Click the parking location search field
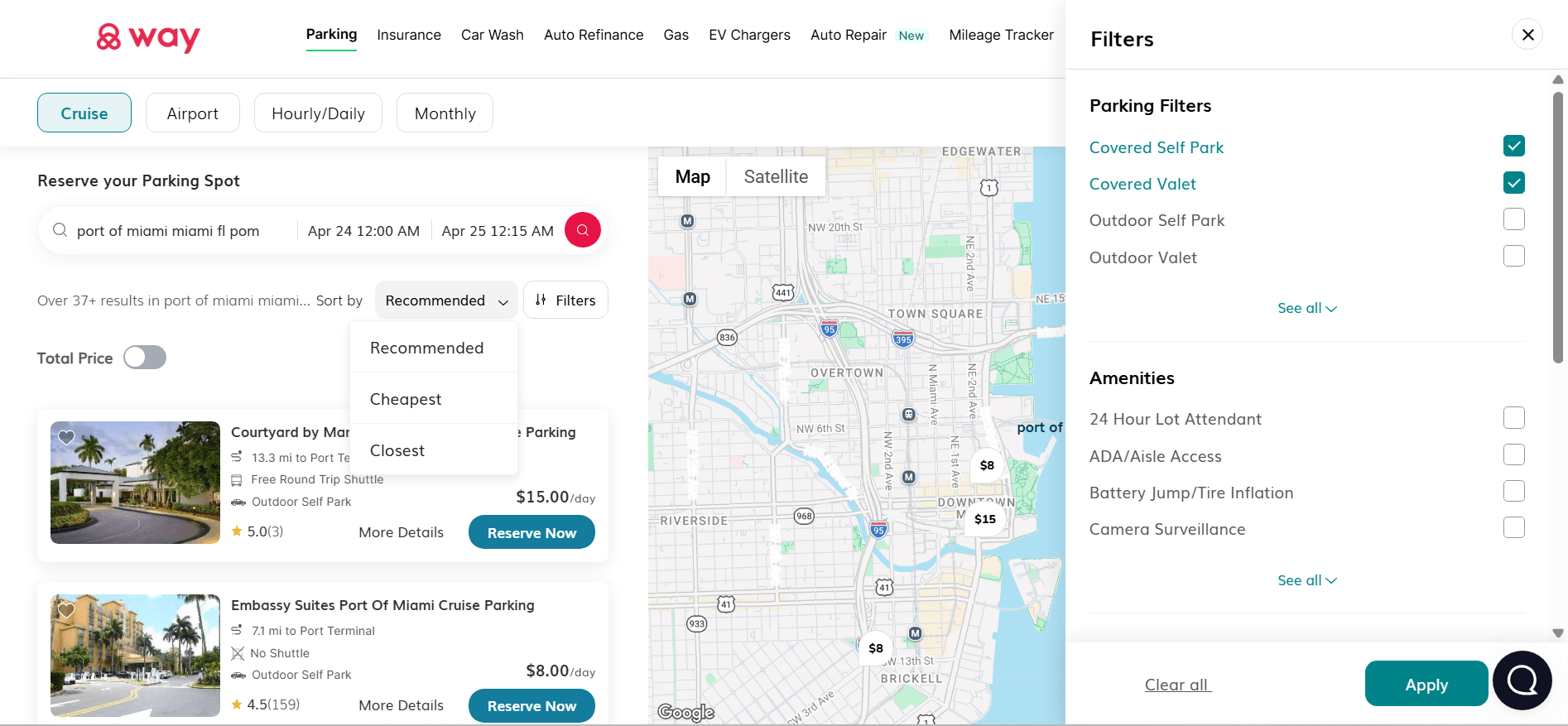 click(174, 231)
